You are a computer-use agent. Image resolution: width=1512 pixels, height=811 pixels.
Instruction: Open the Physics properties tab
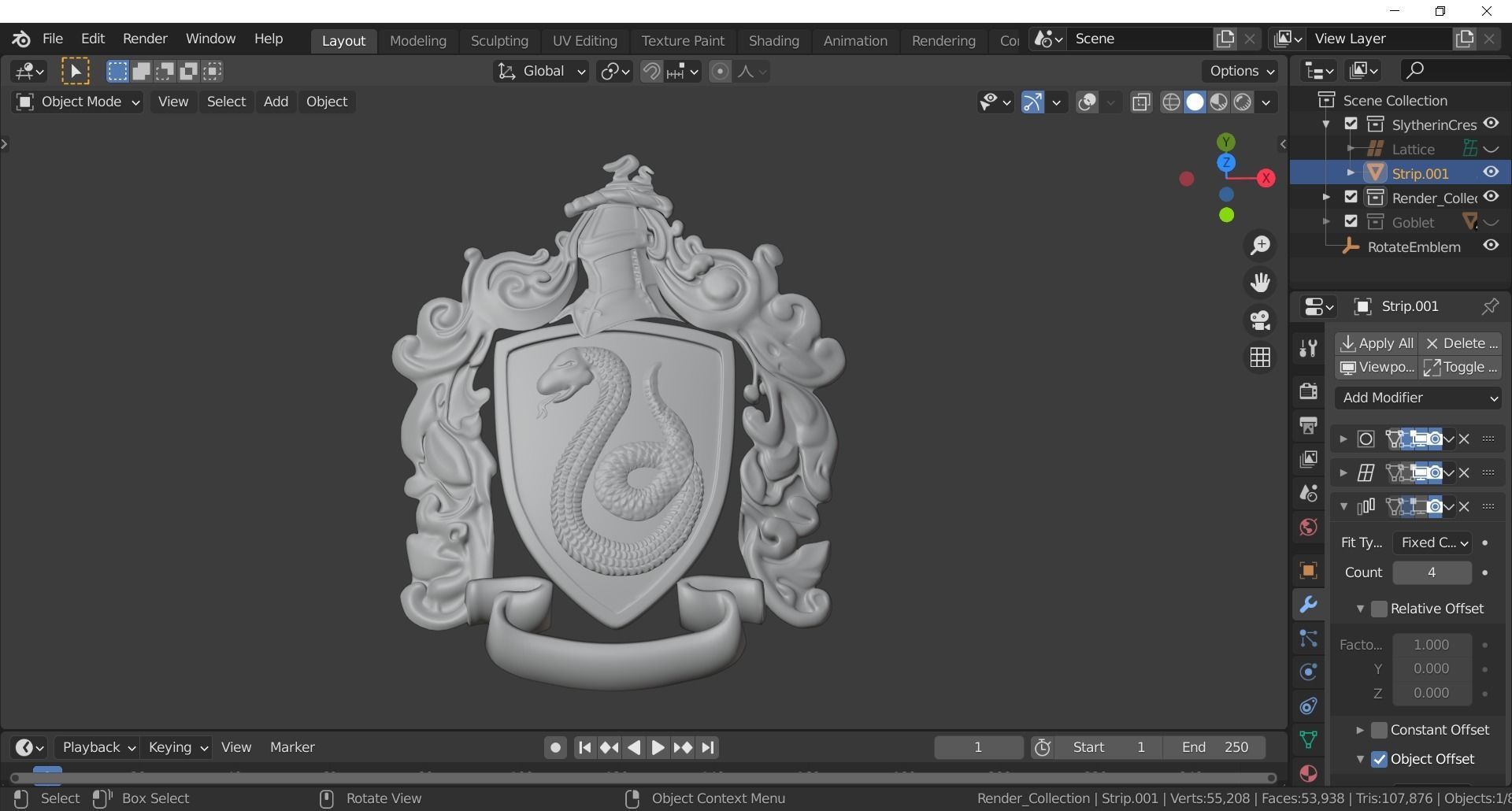[1308, 672]
